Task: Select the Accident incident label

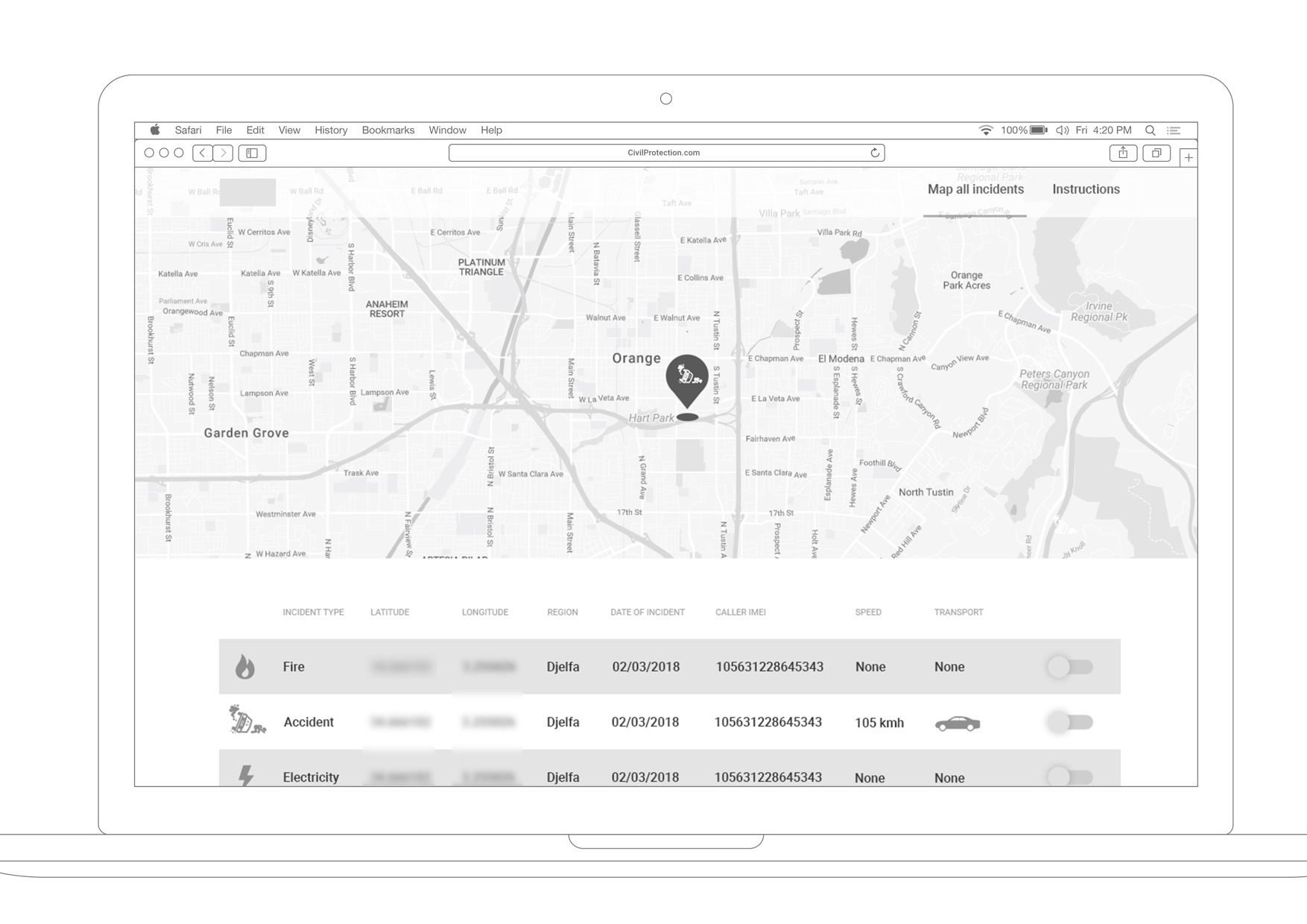Action: click(x=308, y=722)
